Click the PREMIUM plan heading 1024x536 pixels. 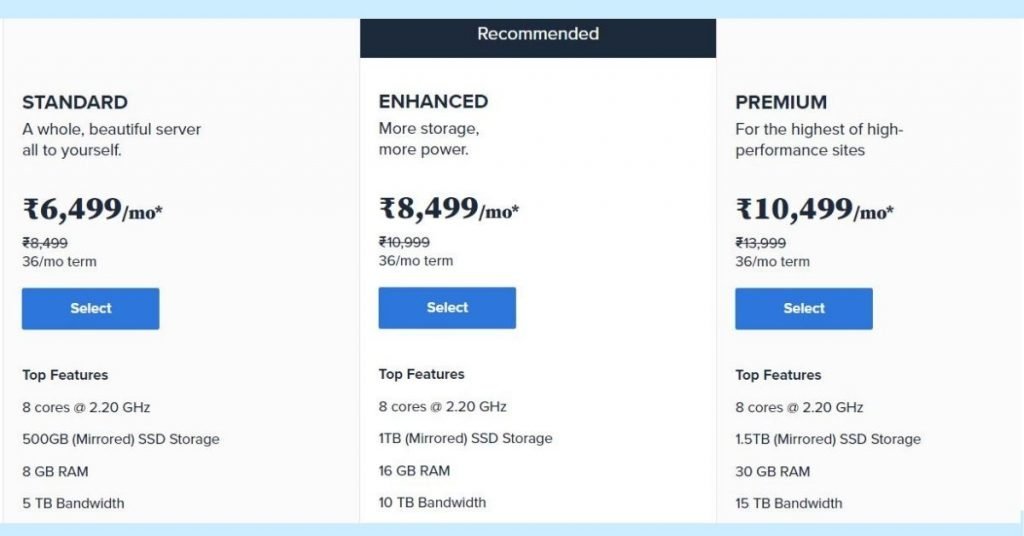point(781,102)
